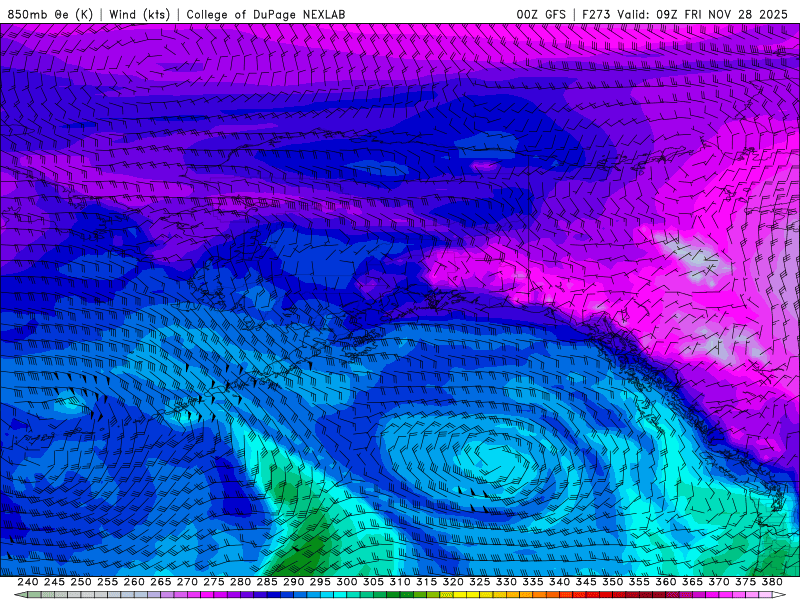Click the 365 colorbar scale label

click(692, 582)
